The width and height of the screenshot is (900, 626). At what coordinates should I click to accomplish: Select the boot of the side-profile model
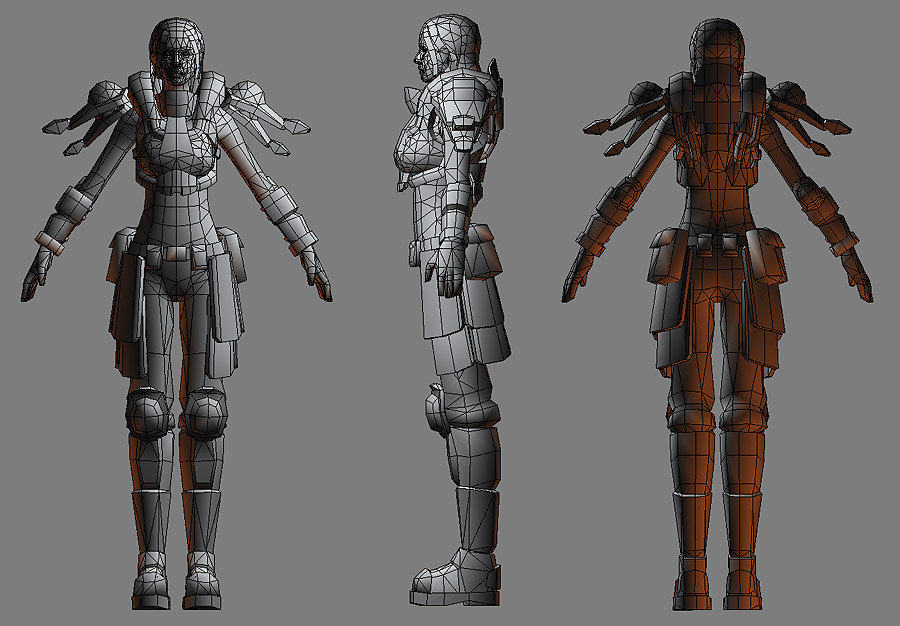tap(455, 576)
